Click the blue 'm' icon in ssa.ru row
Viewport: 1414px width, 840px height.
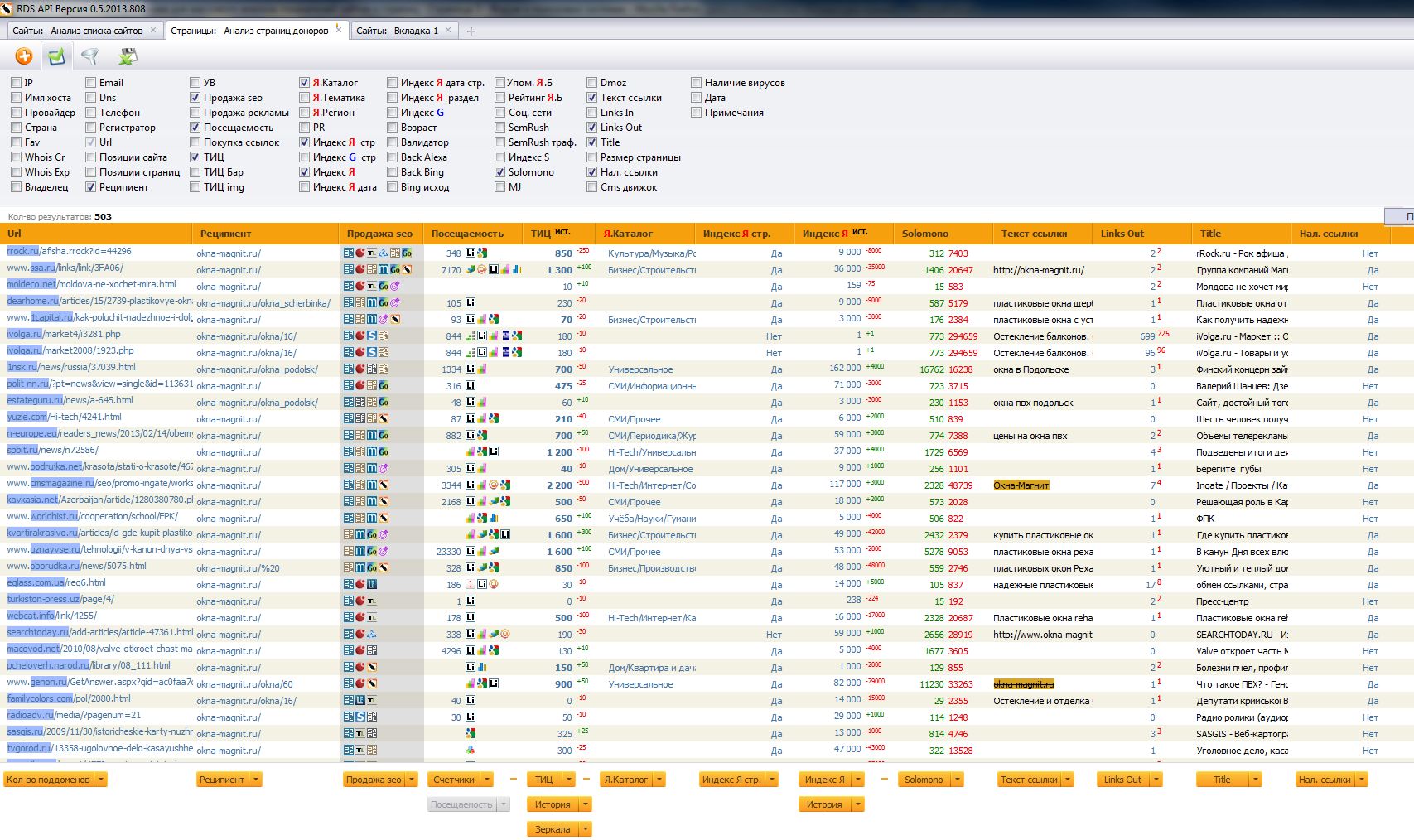click(384, 270)
